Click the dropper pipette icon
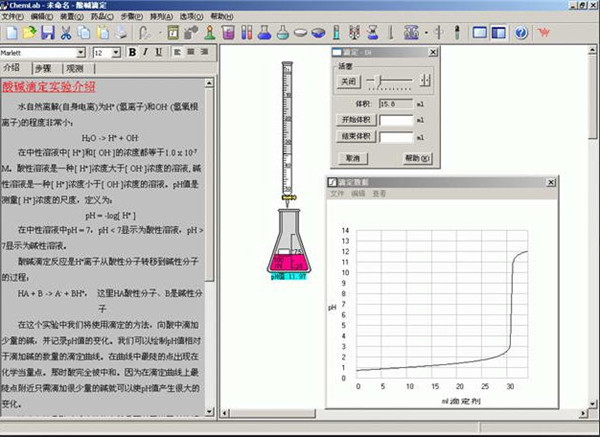Screen dimensions: 600x437 [x=457, y=33]
